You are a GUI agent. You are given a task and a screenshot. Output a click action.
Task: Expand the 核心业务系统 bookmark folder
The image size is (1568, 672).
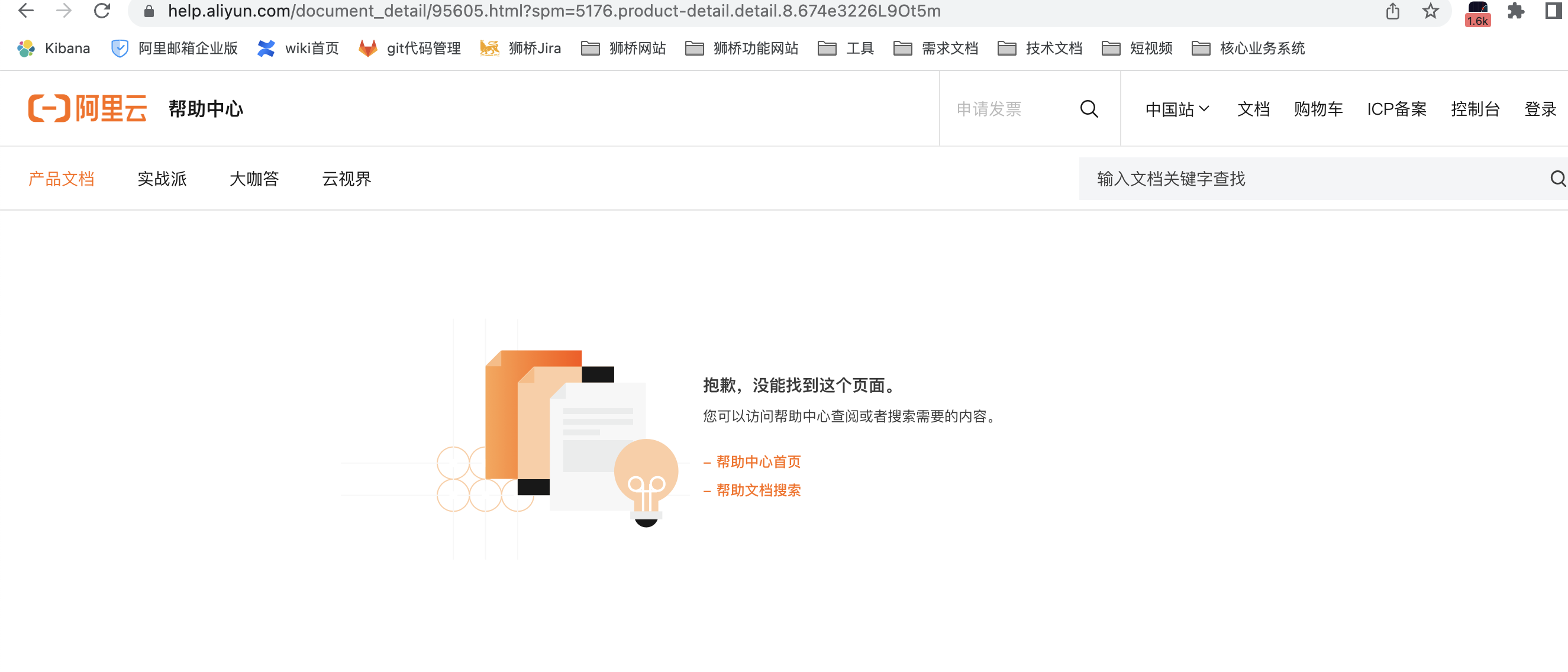pos(1248,48)
